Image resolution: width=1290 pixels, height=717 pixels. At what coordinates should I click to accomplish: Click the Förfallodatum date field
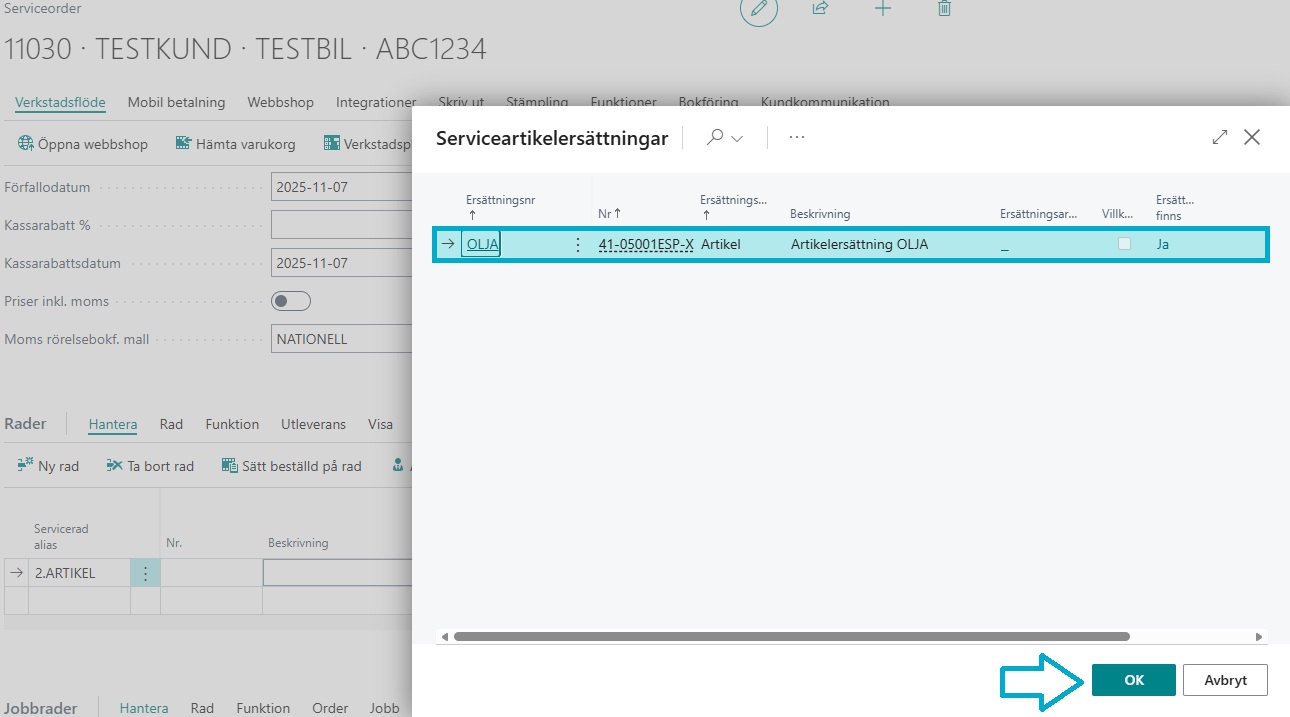(341, 187)
